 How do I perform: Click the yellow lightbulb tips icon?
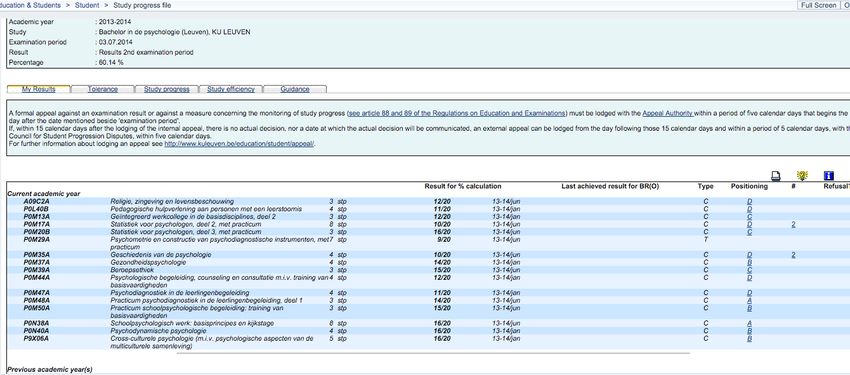[802, 176]
